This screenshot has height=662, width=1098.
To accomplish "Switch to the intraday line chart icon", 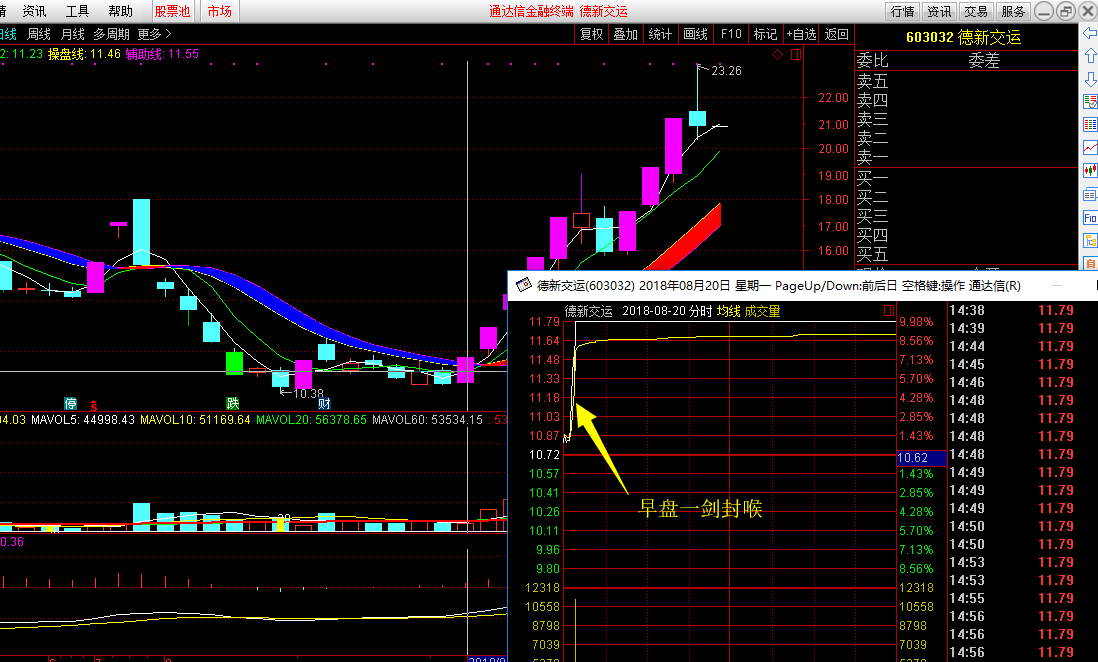I will point(1090,148).
